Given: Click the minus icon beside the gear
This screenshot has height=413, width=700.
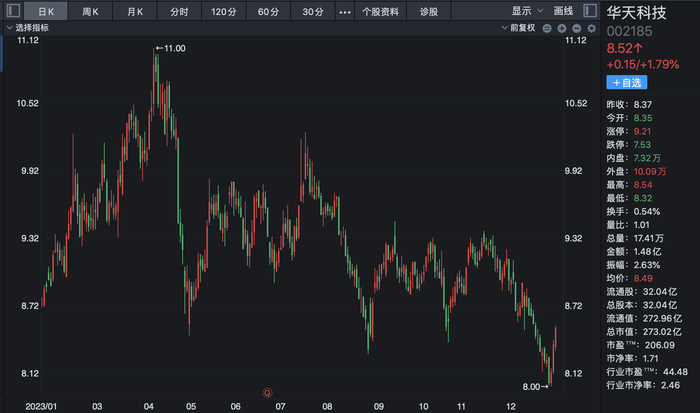Looking at the screenshot, I should pyautogui.click(x=575, y=29).
